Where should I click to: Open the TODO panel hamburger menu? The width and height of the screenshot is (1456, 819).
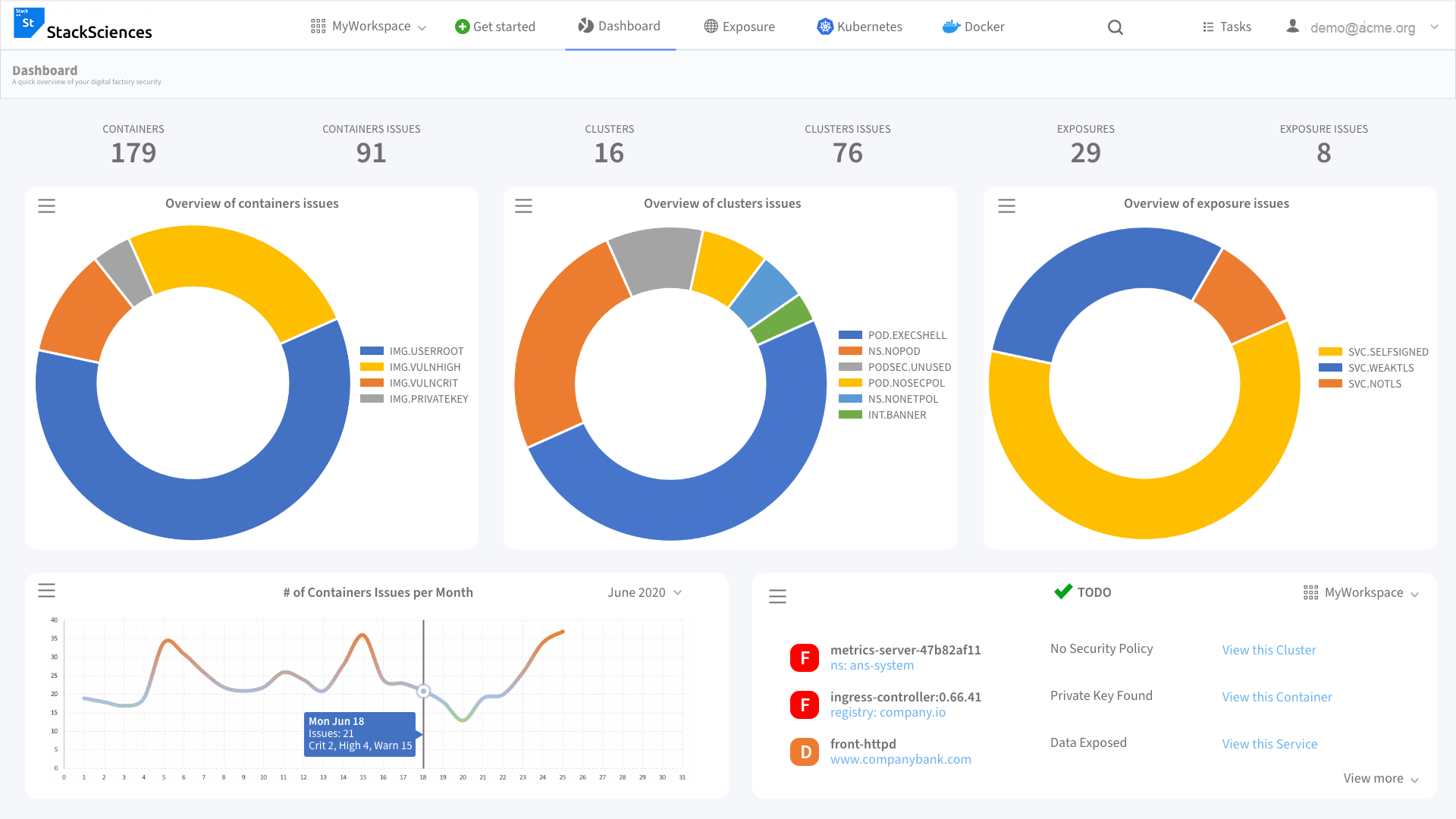(x=777, y=596)
